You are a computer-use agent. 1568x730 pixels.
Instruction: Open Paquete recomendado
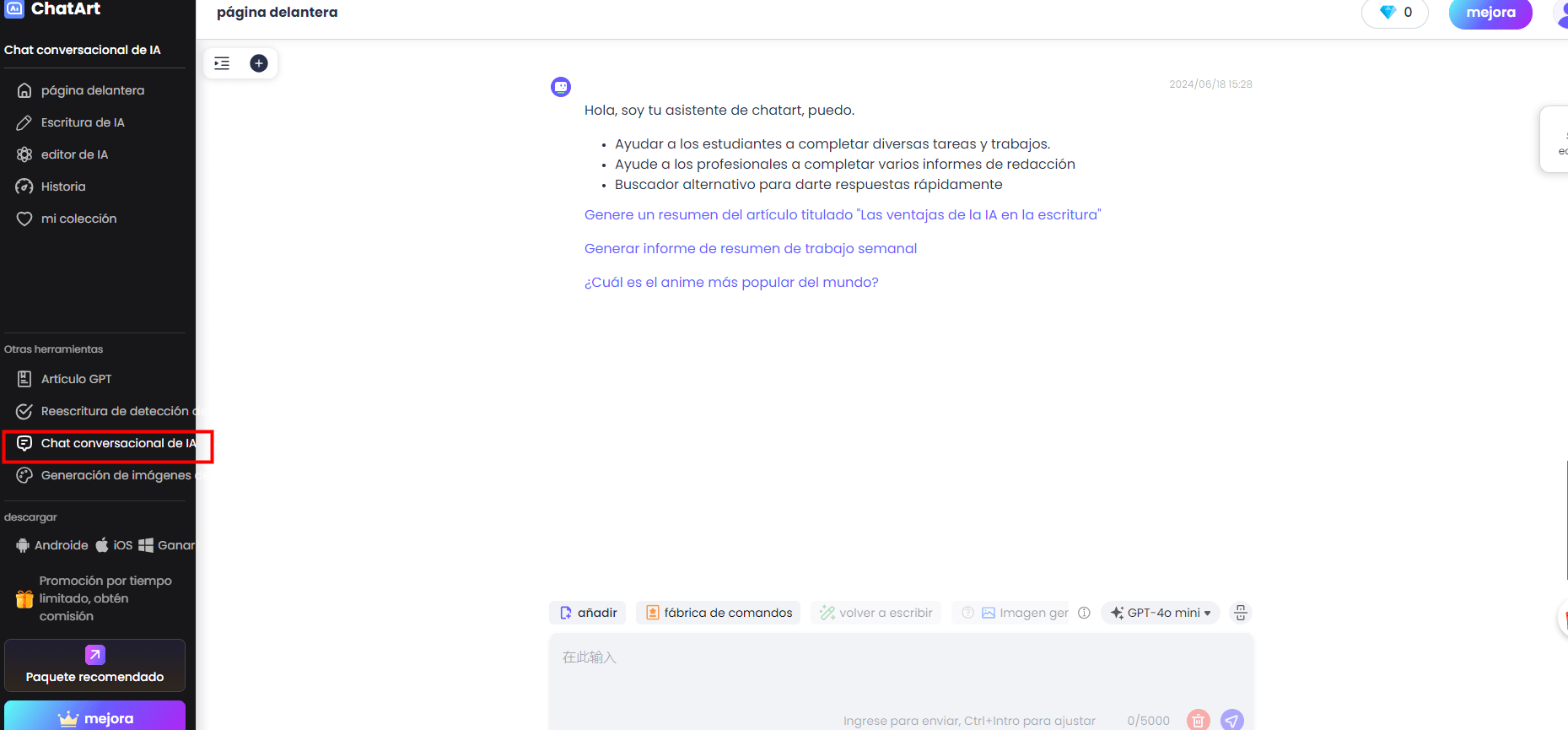tap(94, 665)
